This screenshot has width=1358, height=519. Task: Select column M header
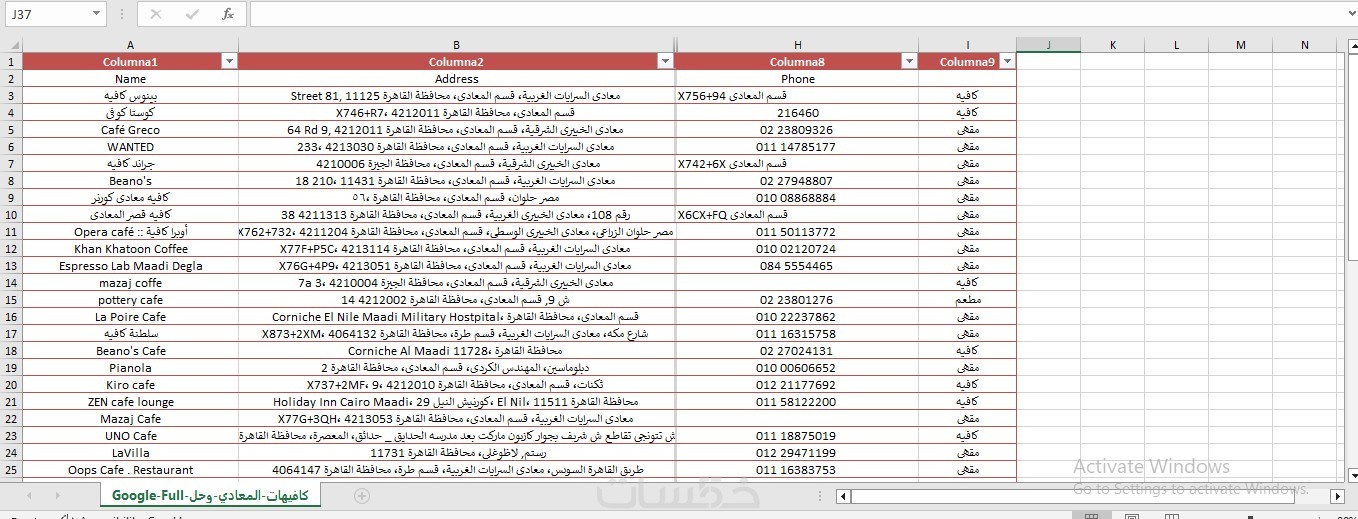pos(1240,45)
